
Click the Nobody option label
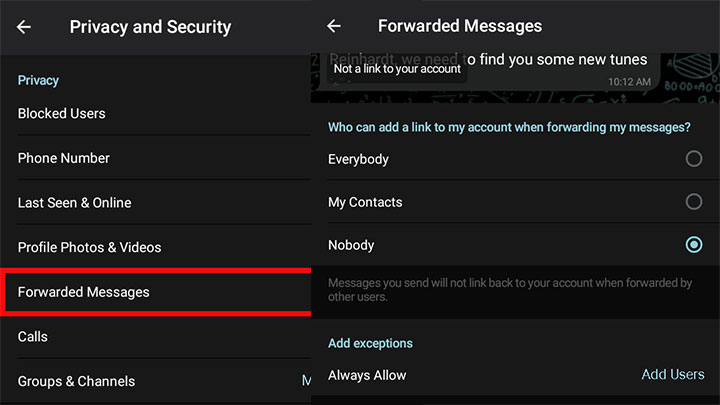click(351, 245)
